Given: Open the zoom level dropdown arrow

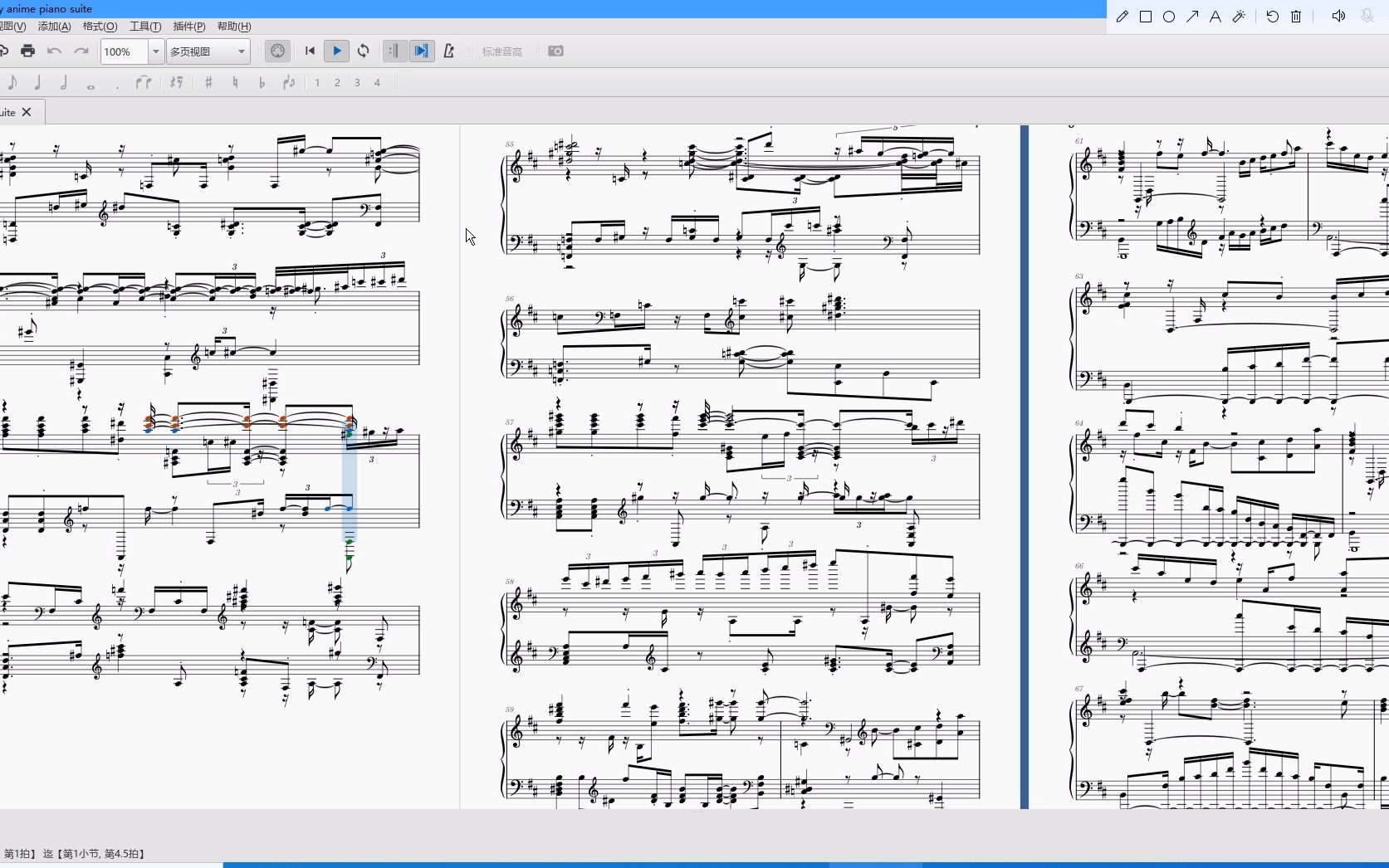Looking at the screenshot, I should pos(155,51).
